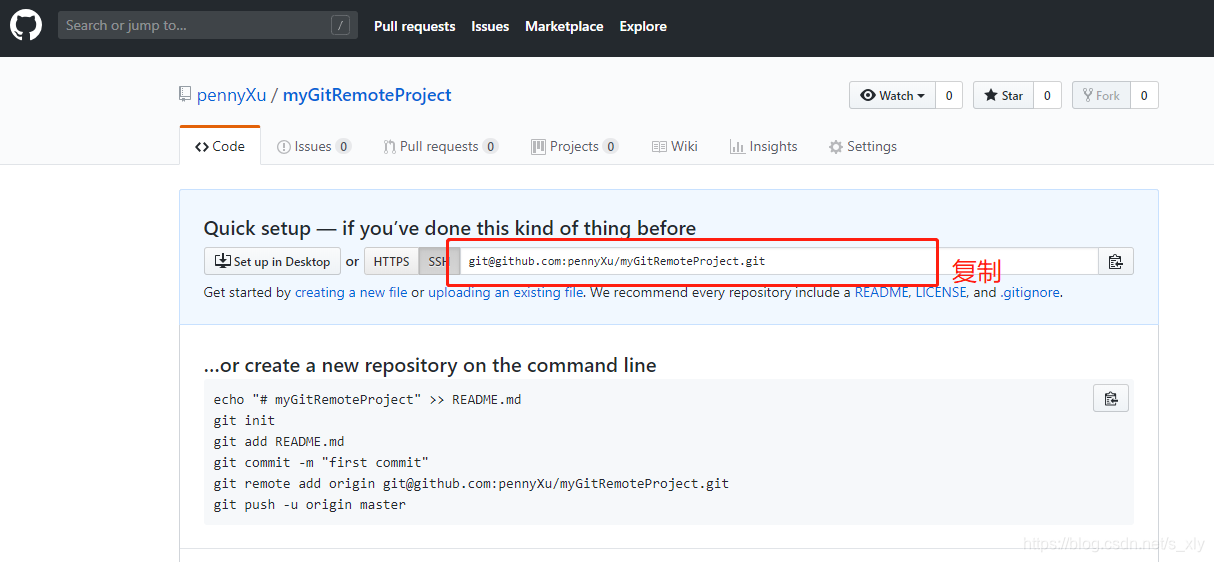The height and width of the screenshot is (562, 1214).
Task: Open myGitRemoteProject repository link
Action: (x=367, y=95)
